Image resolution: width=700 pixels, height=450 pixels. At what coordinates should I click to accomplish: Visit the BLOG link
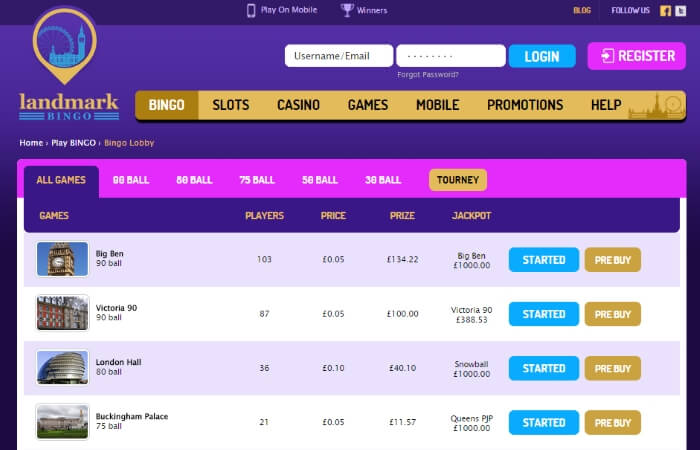point(582,10)
